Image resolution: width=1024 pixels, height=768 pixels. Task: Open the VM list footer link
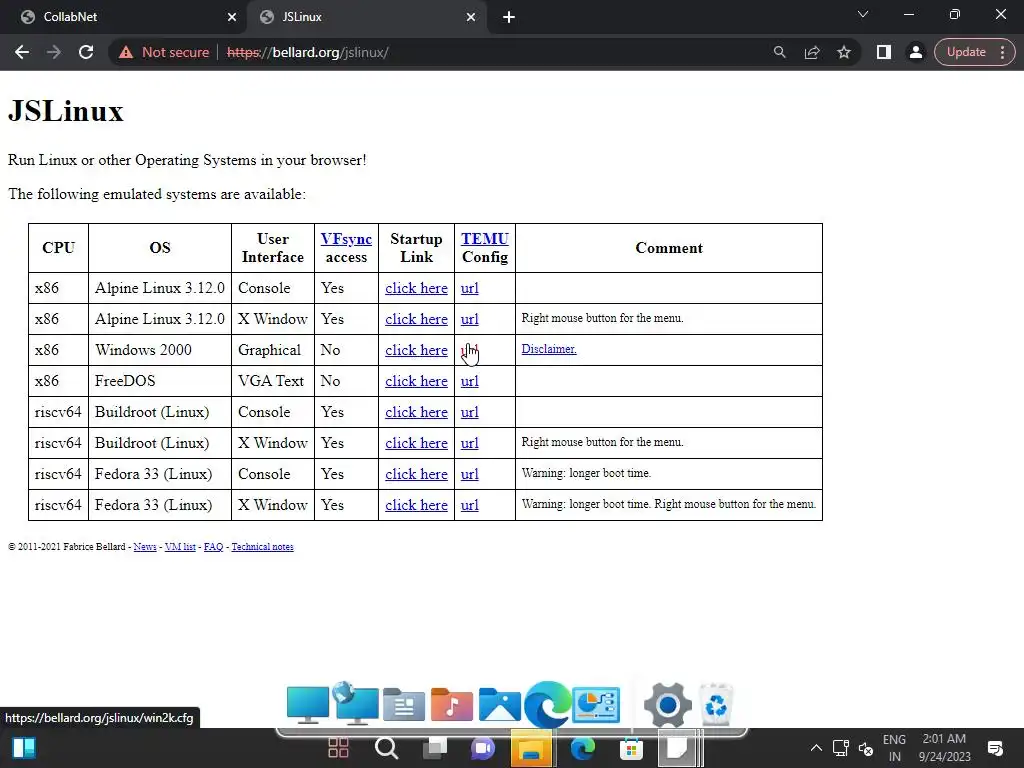[x=180, y=547]
